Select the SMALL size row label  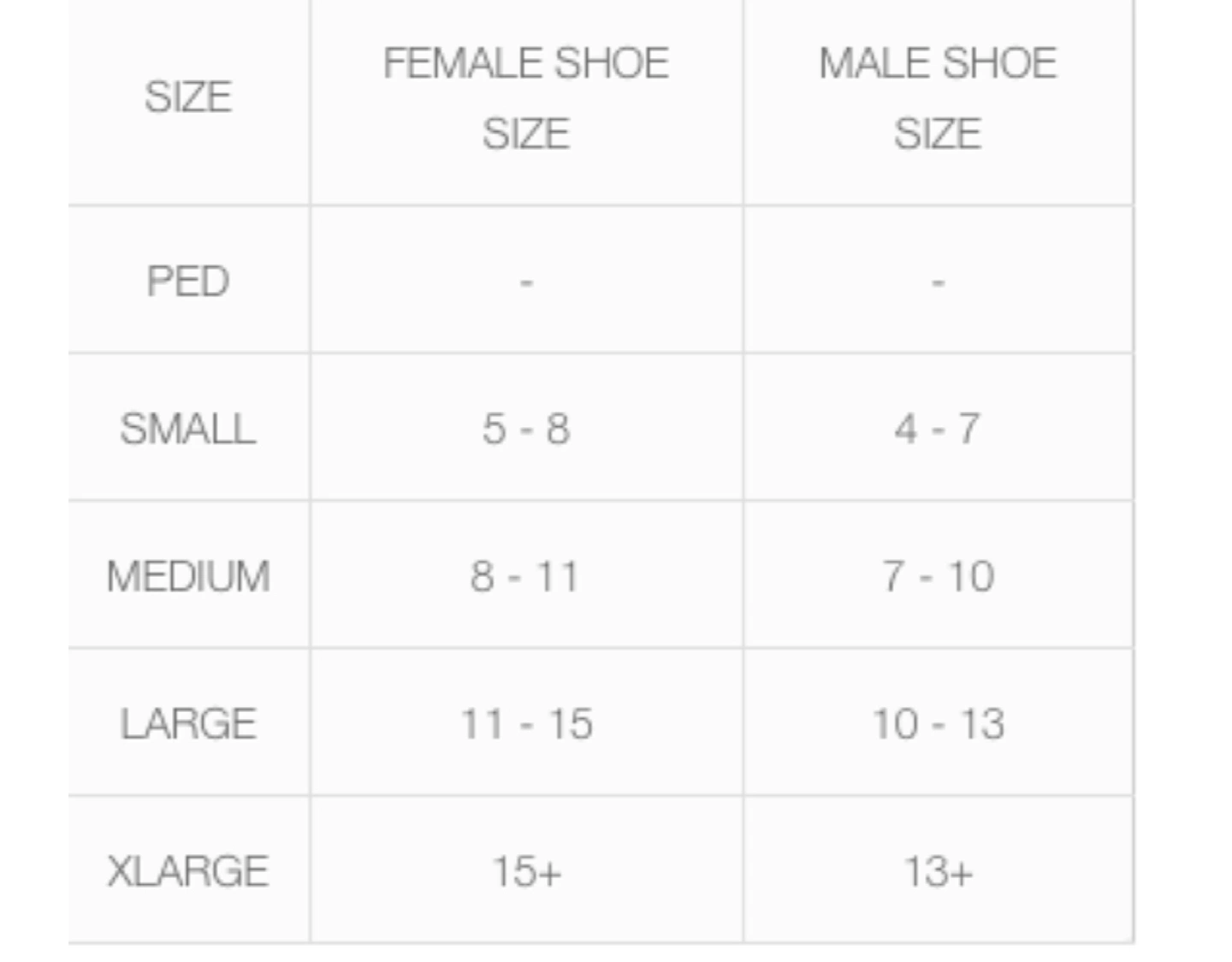click(x=188, y=429)
